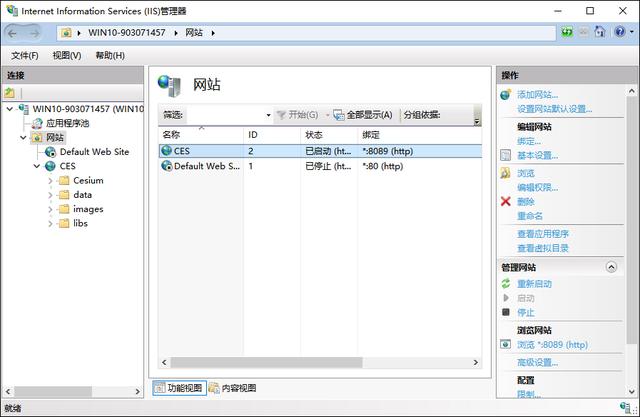The image size is (640, 417).
Task: Click the basic settings page icon
Action: click(x=505, y=155)
